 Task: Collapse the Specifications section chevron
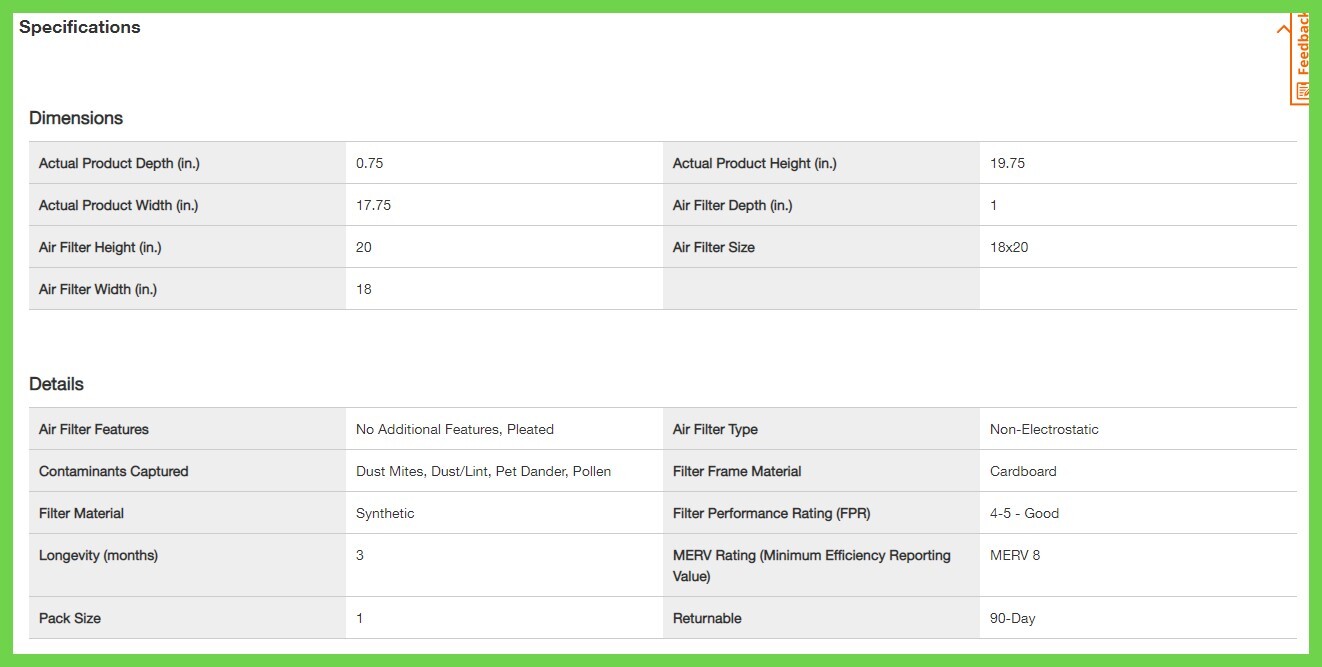click(x=1283, y=29)
